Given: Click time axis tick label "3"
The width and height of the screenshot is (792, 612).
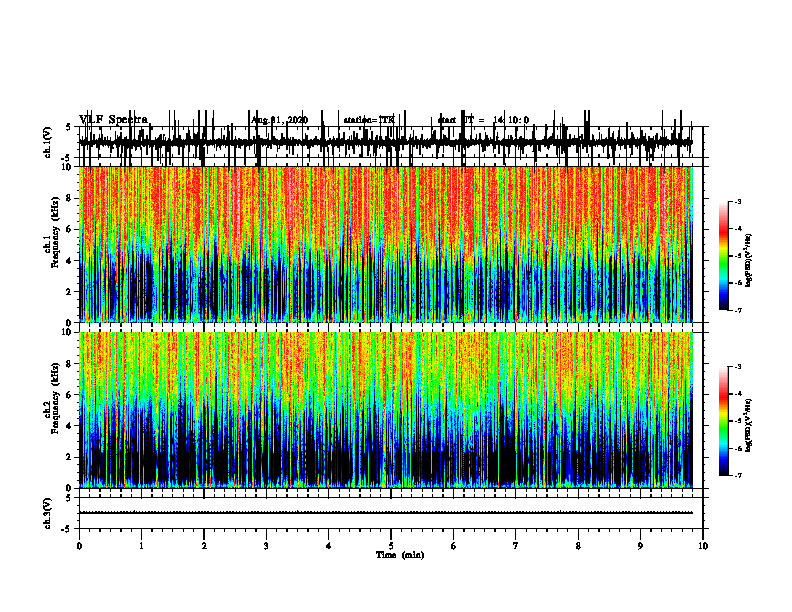Looking at the screenshot, I should tap(266, 546).
